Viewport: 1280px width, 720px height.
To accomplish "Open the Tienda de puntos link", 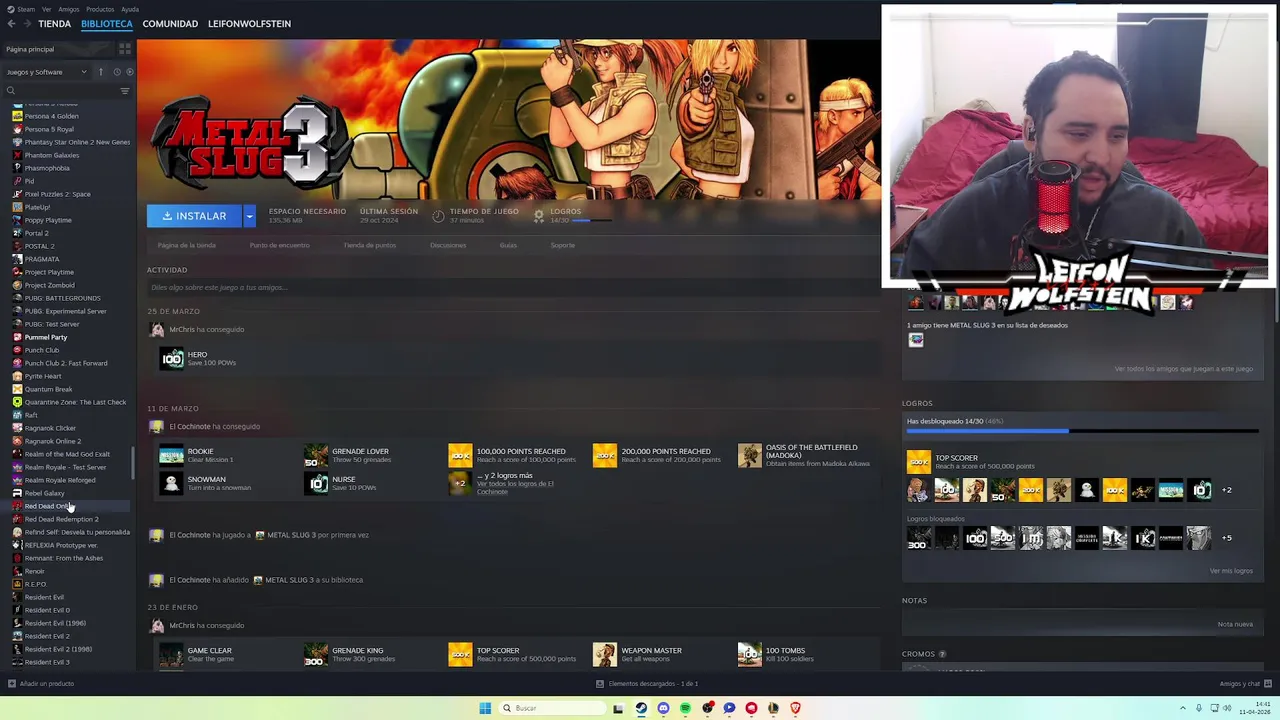I will coord(370,245).
